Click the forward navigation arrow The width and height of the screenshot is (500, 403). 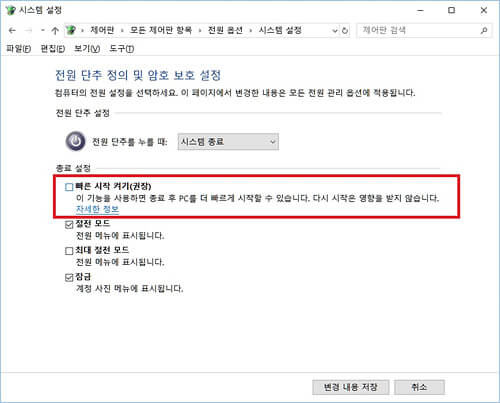(x=29, y=31)
